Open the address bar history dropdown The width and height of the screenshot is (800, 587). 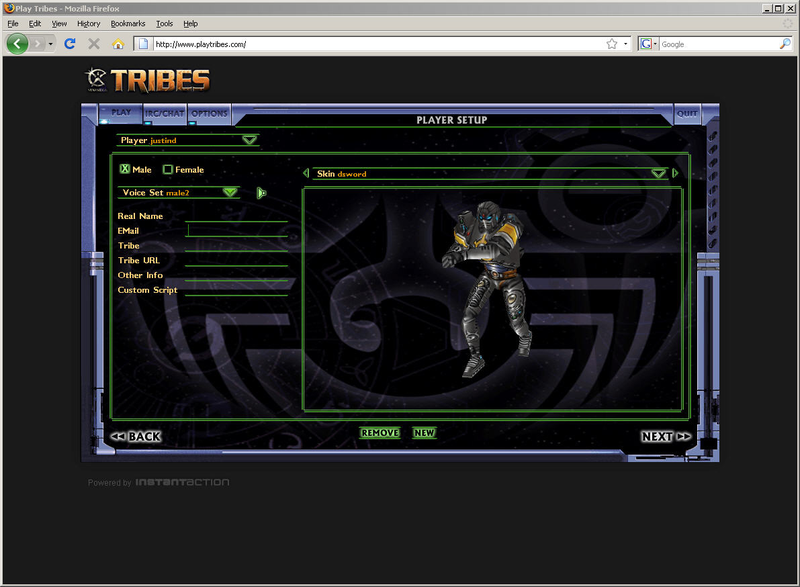[626, 44]
